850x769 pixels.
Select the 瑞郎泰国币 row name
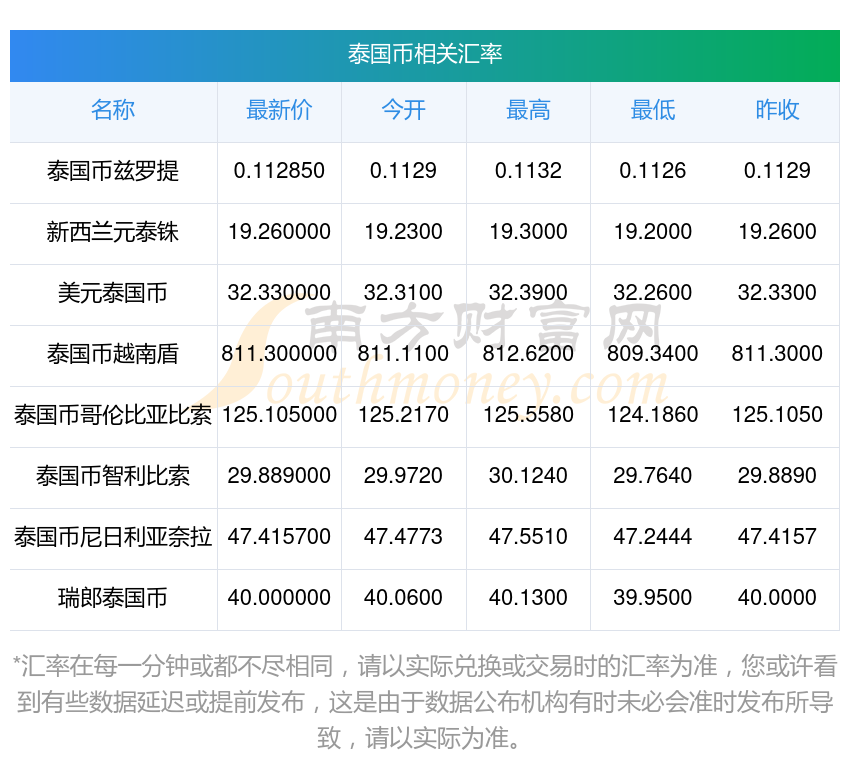point(113,598)
